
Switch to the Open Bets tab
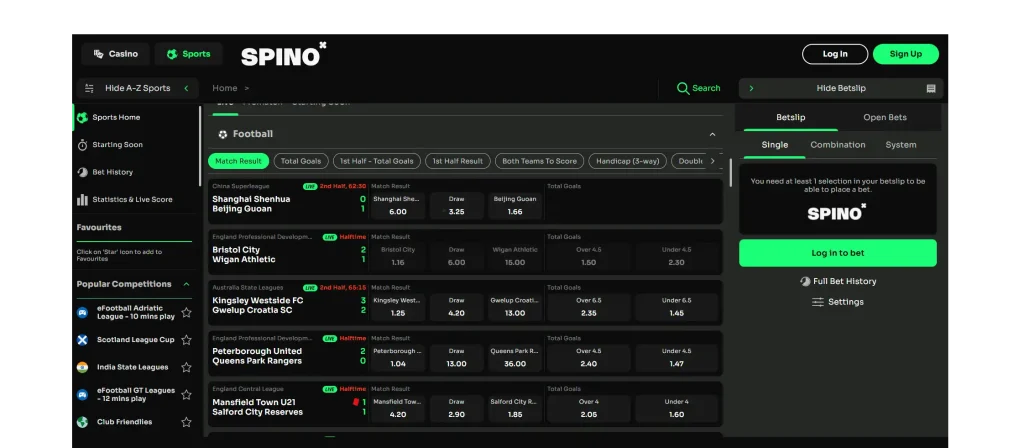point(885,118)
